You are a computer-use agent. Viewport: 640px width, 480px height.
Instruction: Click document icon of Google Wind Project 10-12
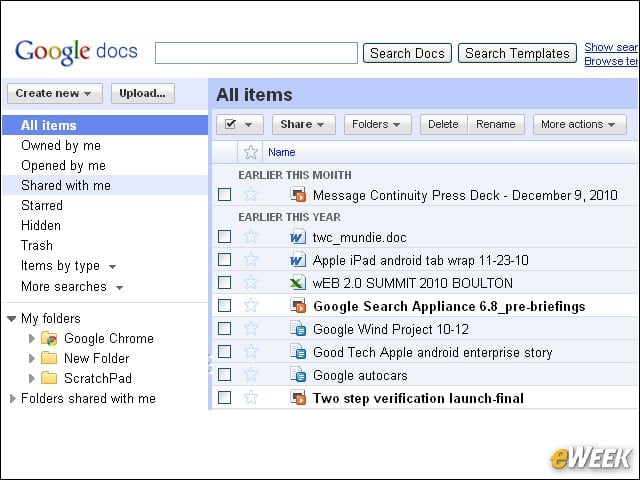click(x=298, y=329)
